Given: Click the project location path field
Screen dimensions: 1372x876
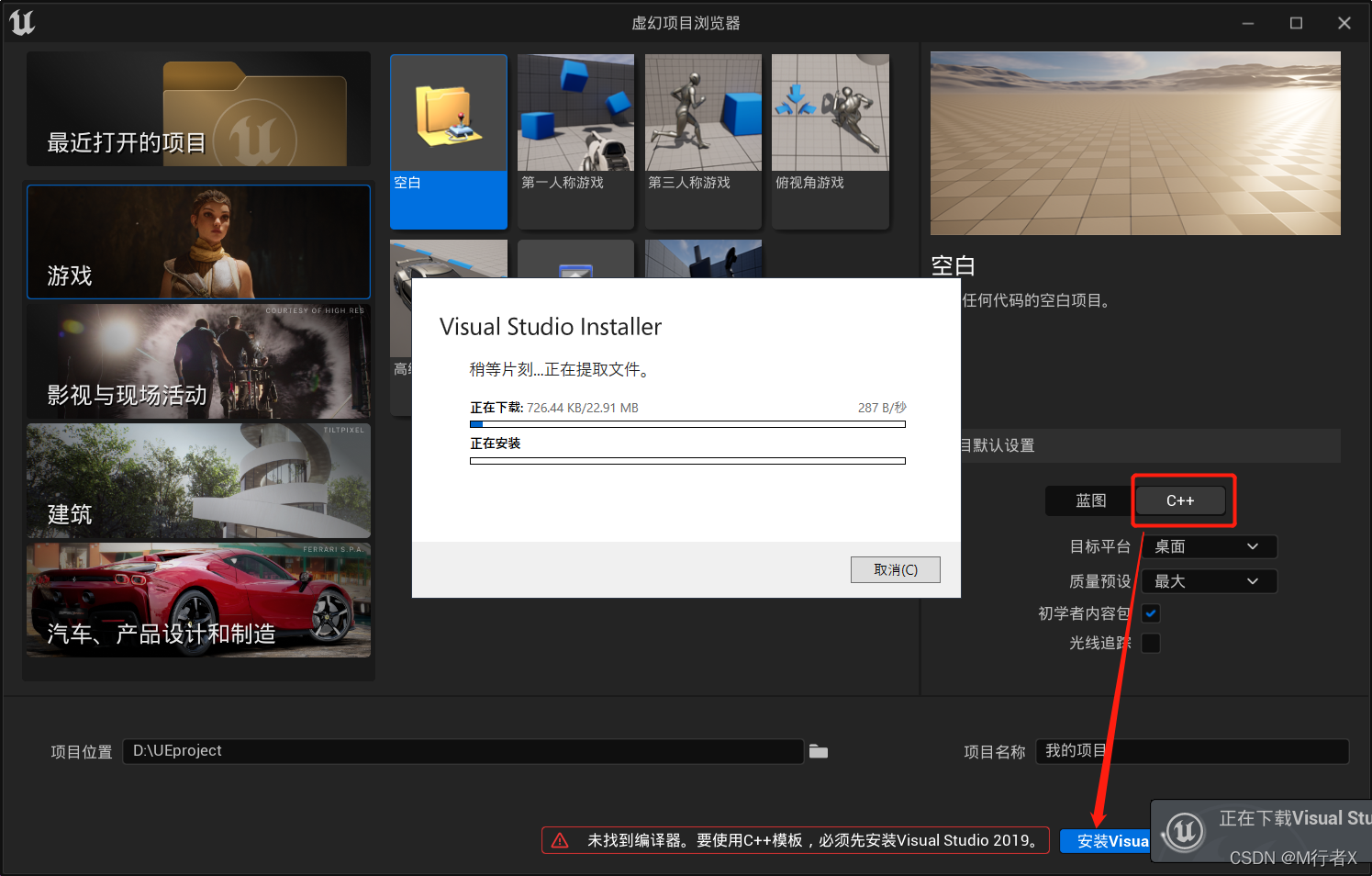Looking at the screenshot, I should 463,751.
